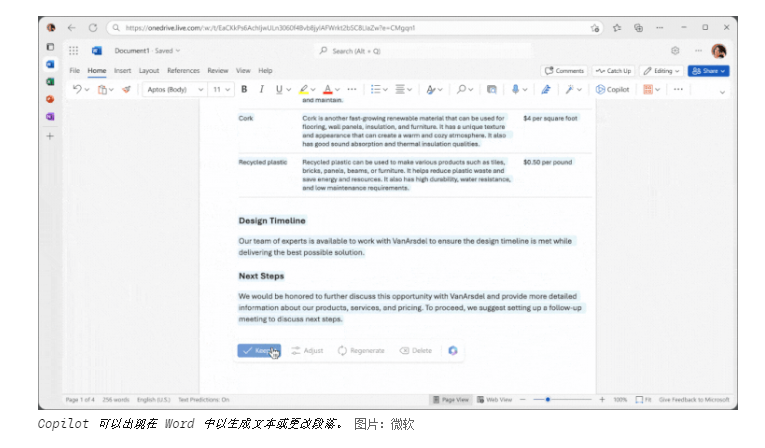Click the tab actions icon atop sidebar
The image size is (765, 448).
pos(50,47)
